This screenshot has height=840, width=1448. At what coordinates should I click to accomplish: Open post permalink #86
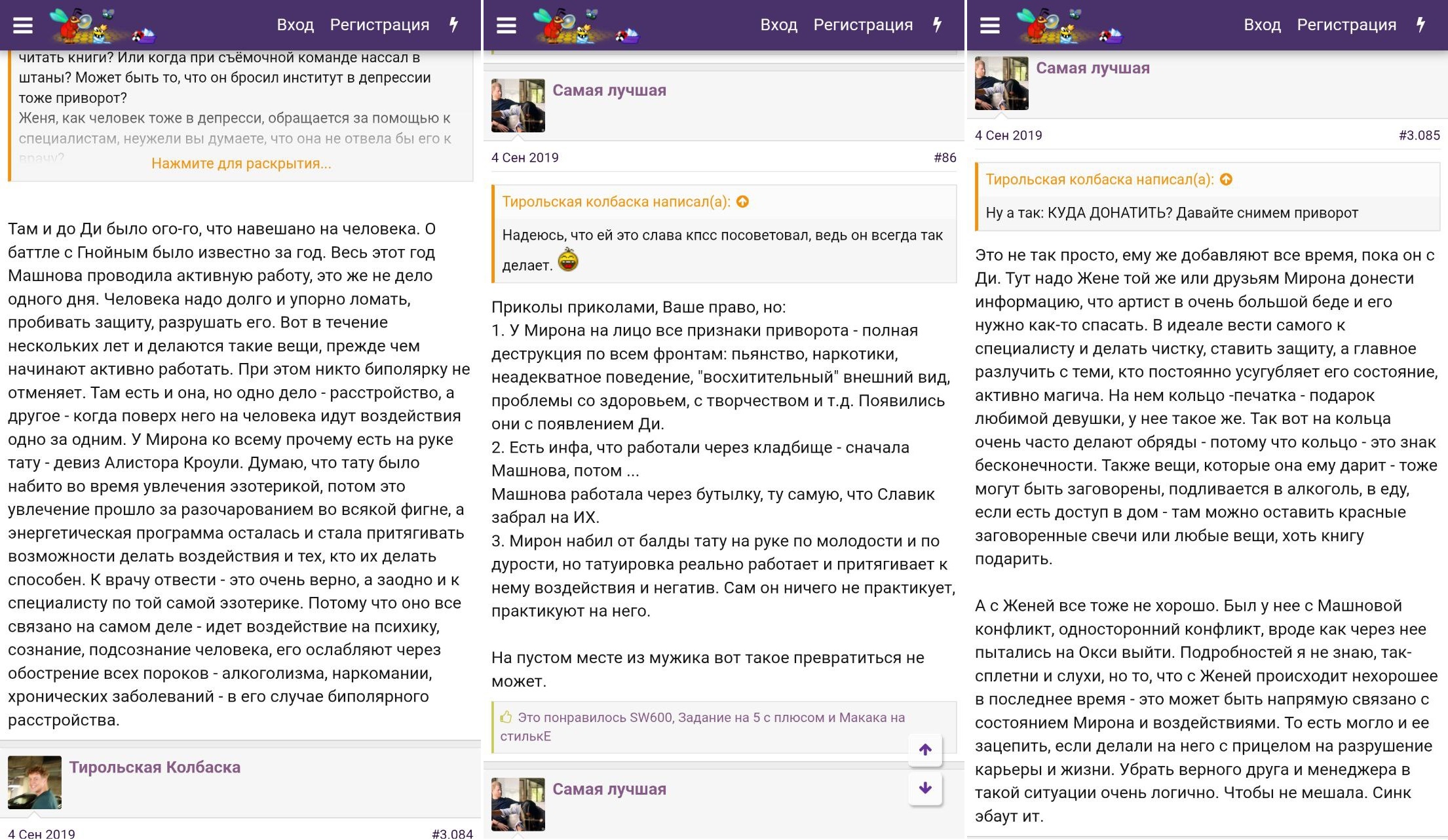[944, 157]
